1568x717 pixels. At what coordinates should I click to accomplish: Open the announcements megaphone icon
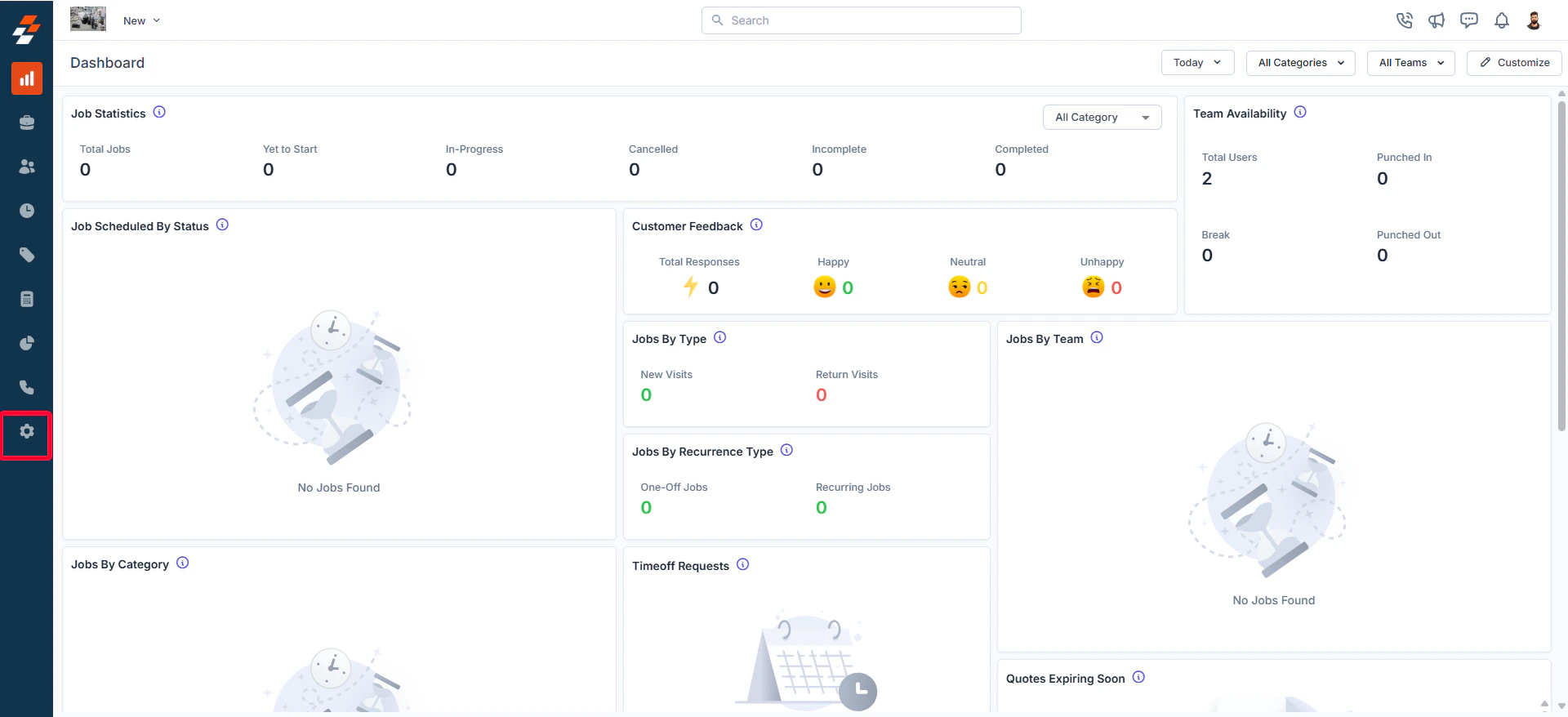1437,20
